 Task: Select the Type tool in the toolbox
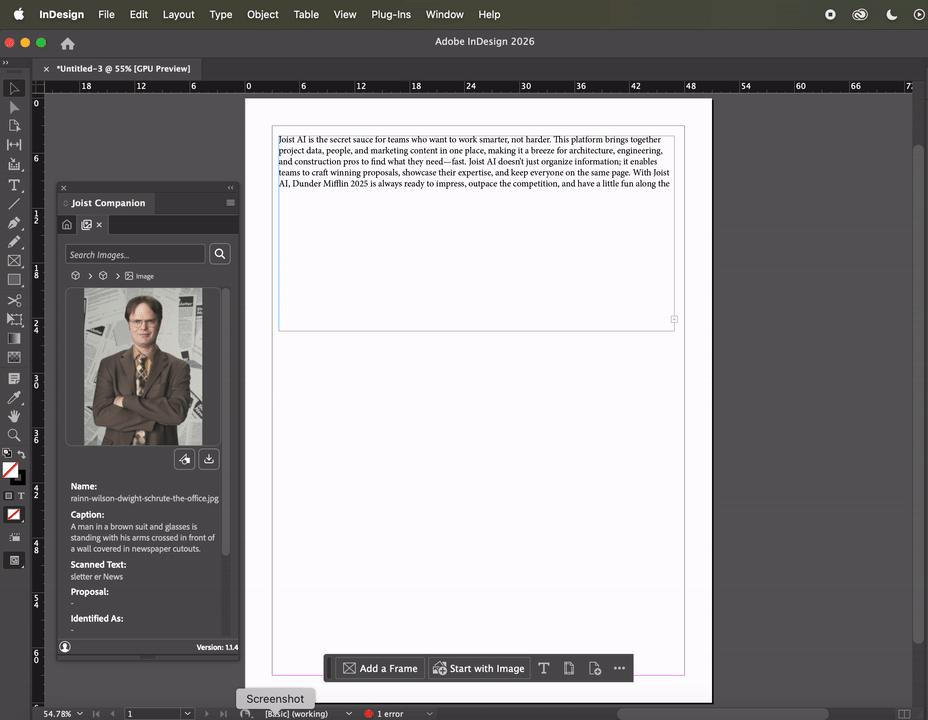coord(14,185)
